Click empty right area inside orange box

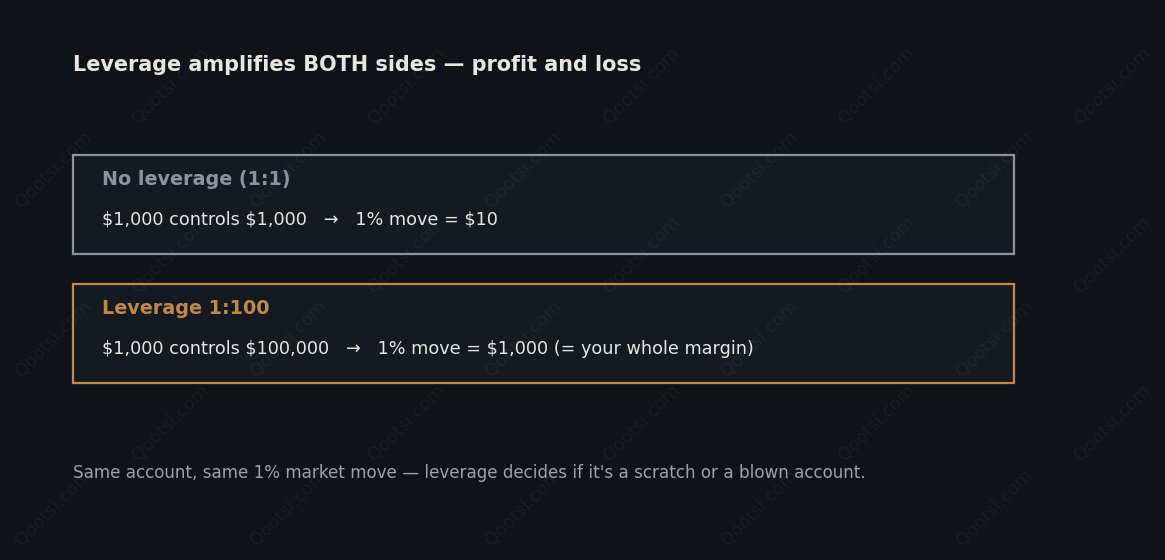pos(892,333)
